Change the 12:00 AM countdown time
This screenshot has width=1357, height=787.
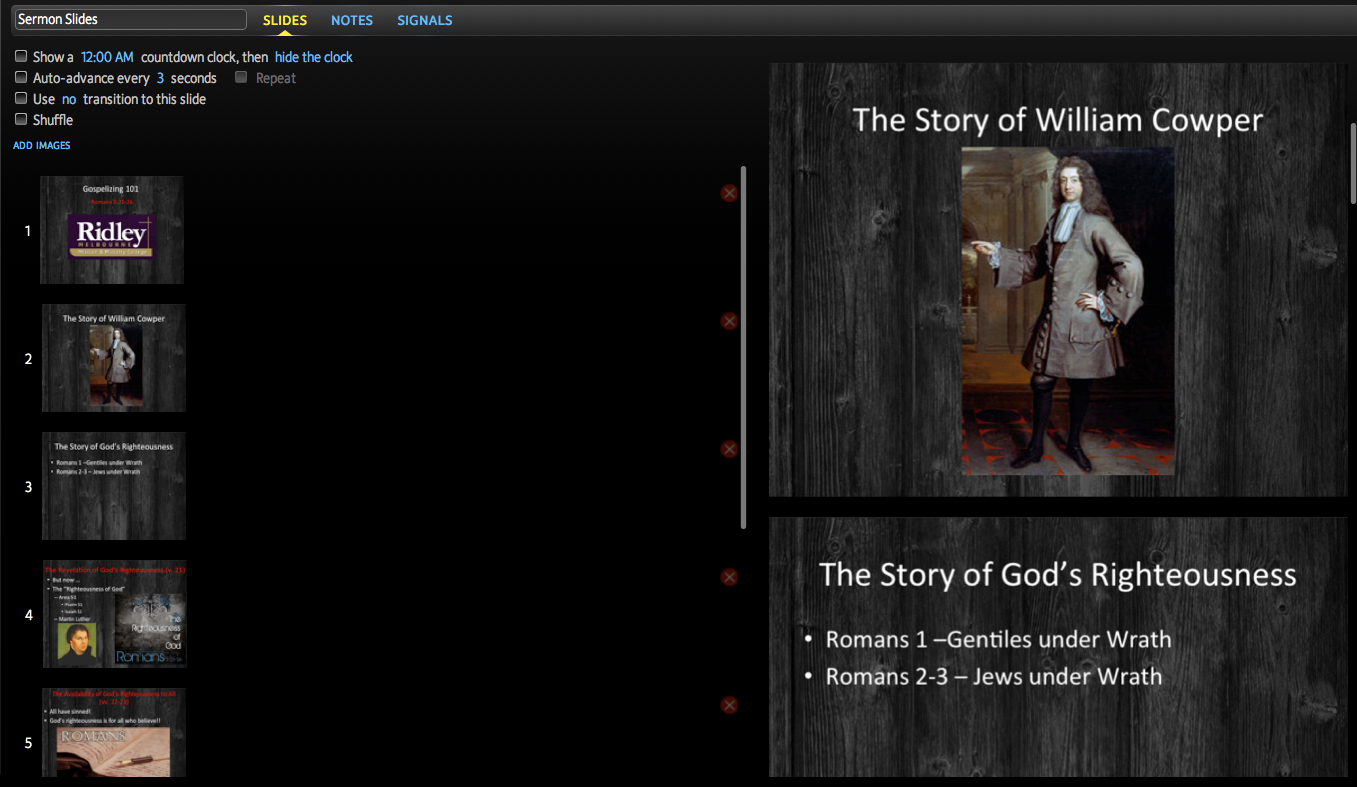click(107, 57)
